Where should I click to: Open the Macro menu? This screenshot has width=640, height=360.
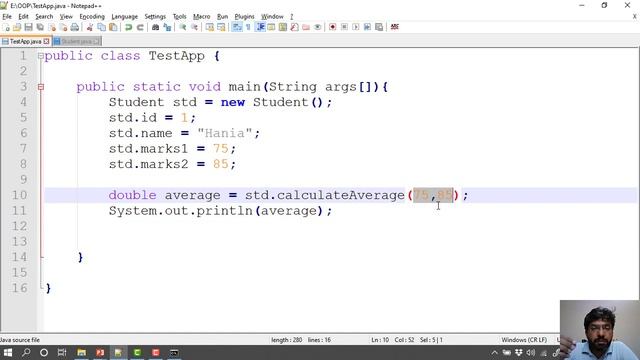[202, 17]
